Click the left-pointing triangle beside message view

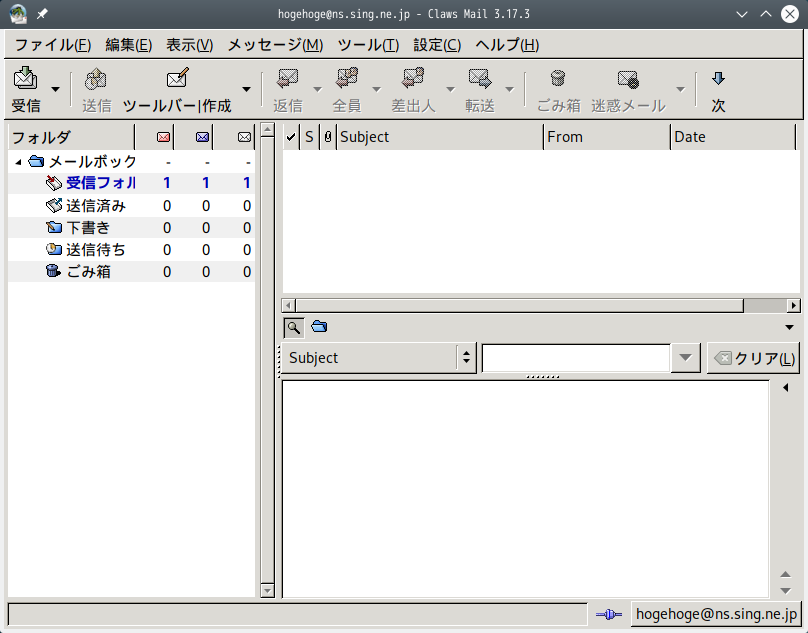(785, 388)
